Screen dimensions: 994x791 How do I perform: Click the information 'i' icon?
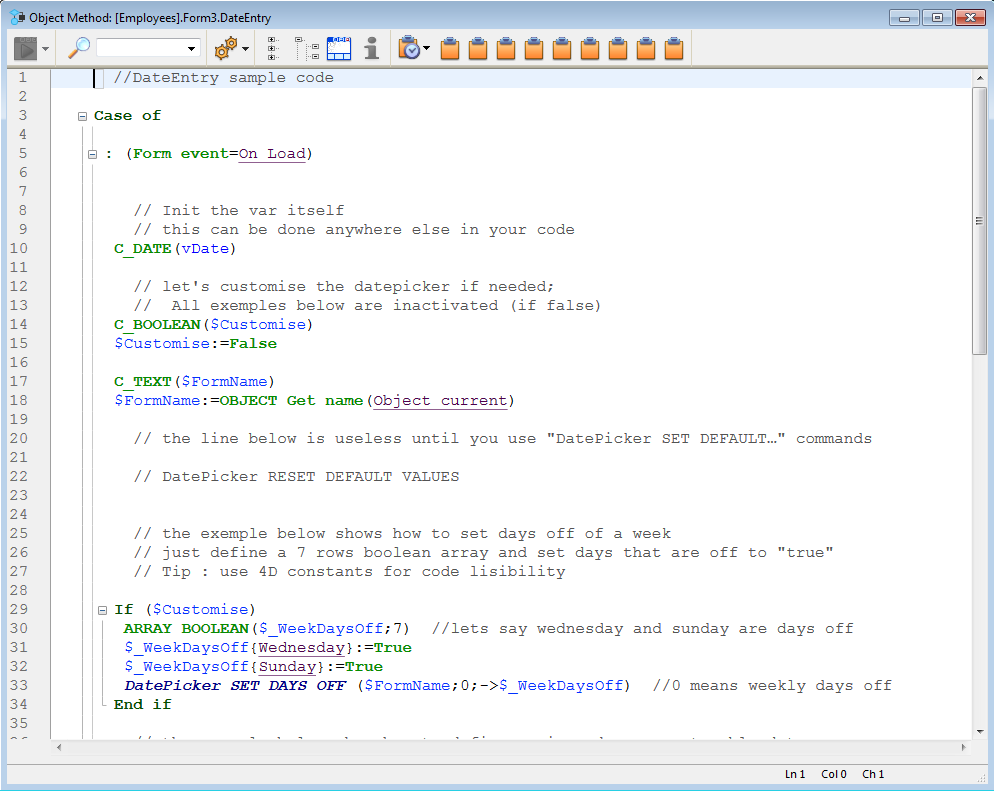click(x=371, y=48)
